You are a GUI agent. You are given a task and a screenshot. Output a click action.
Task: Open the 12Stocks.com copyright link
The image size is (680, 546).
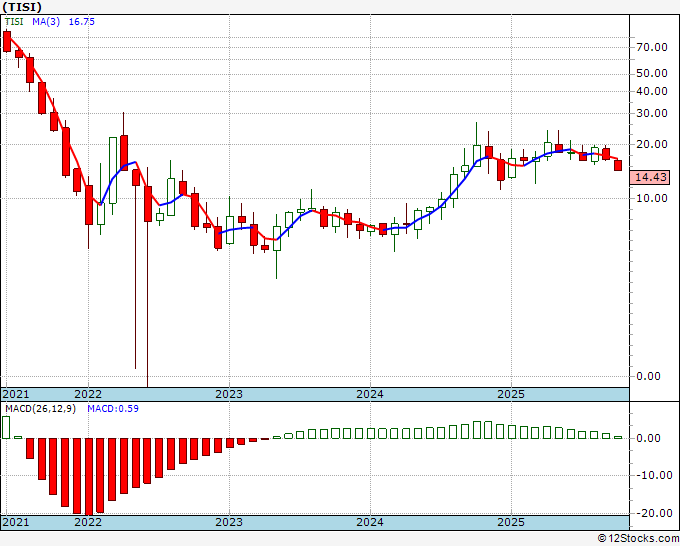tap(638, 539)
